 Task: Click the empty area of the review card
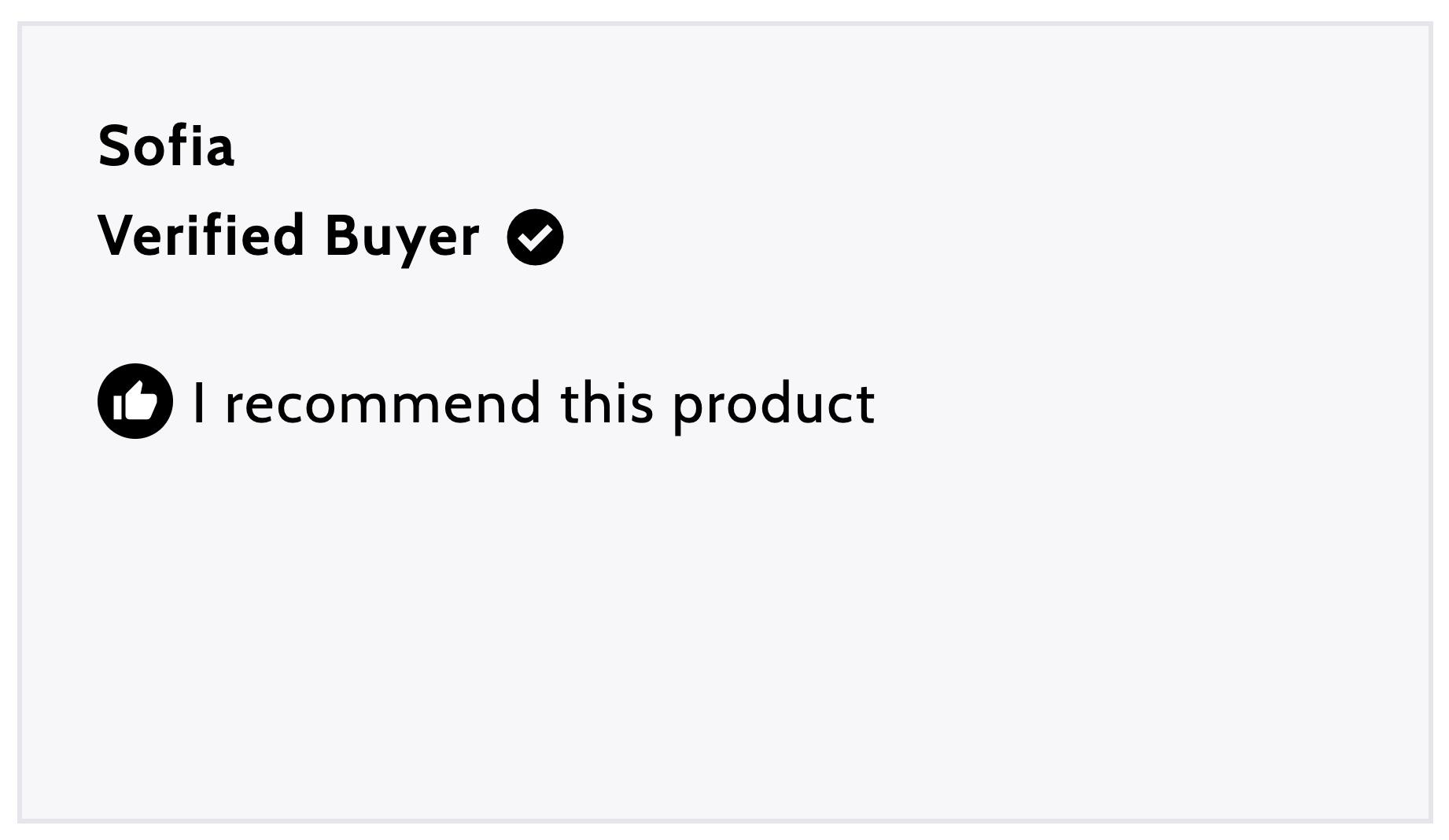724,629
